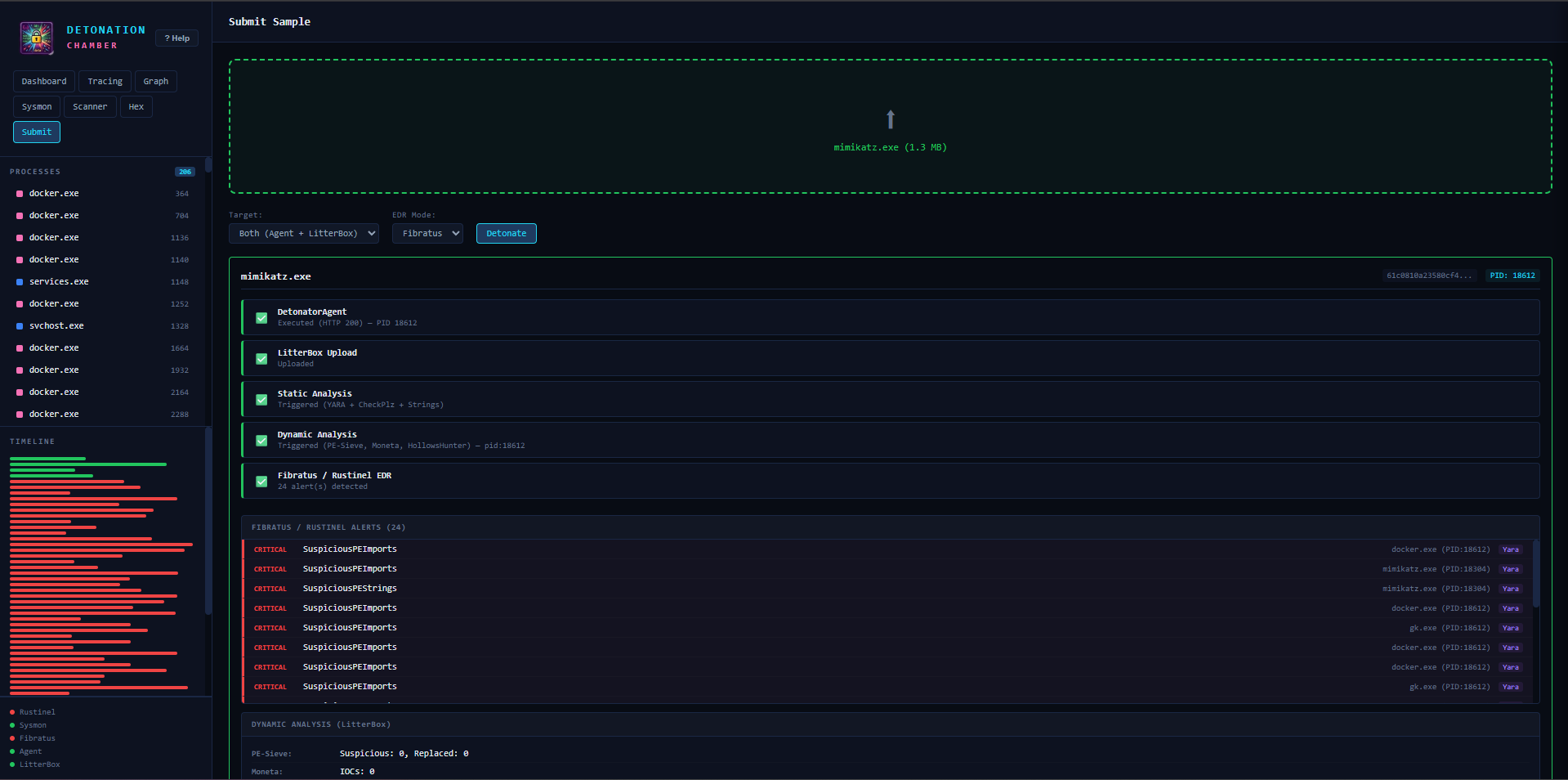Click the Yara tag on first gk.exe row

point(1511,628)
